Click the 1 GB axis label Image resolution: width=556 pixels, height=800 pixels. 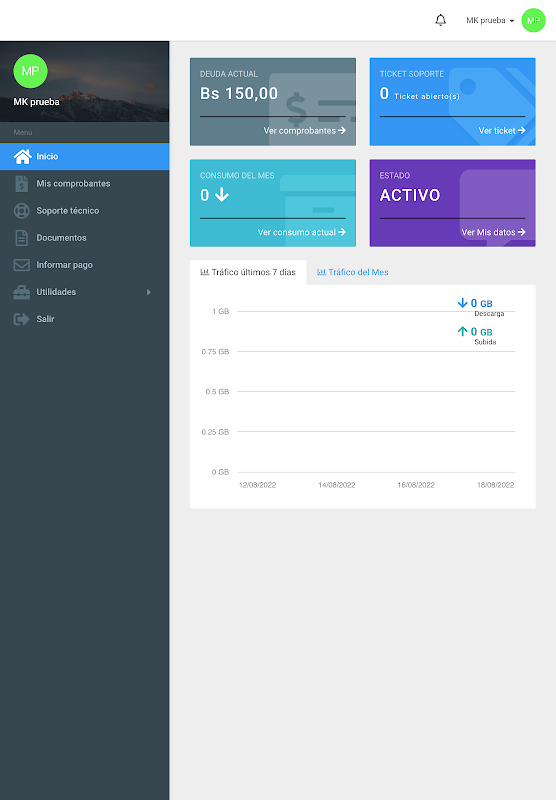(x=220, y=311)
